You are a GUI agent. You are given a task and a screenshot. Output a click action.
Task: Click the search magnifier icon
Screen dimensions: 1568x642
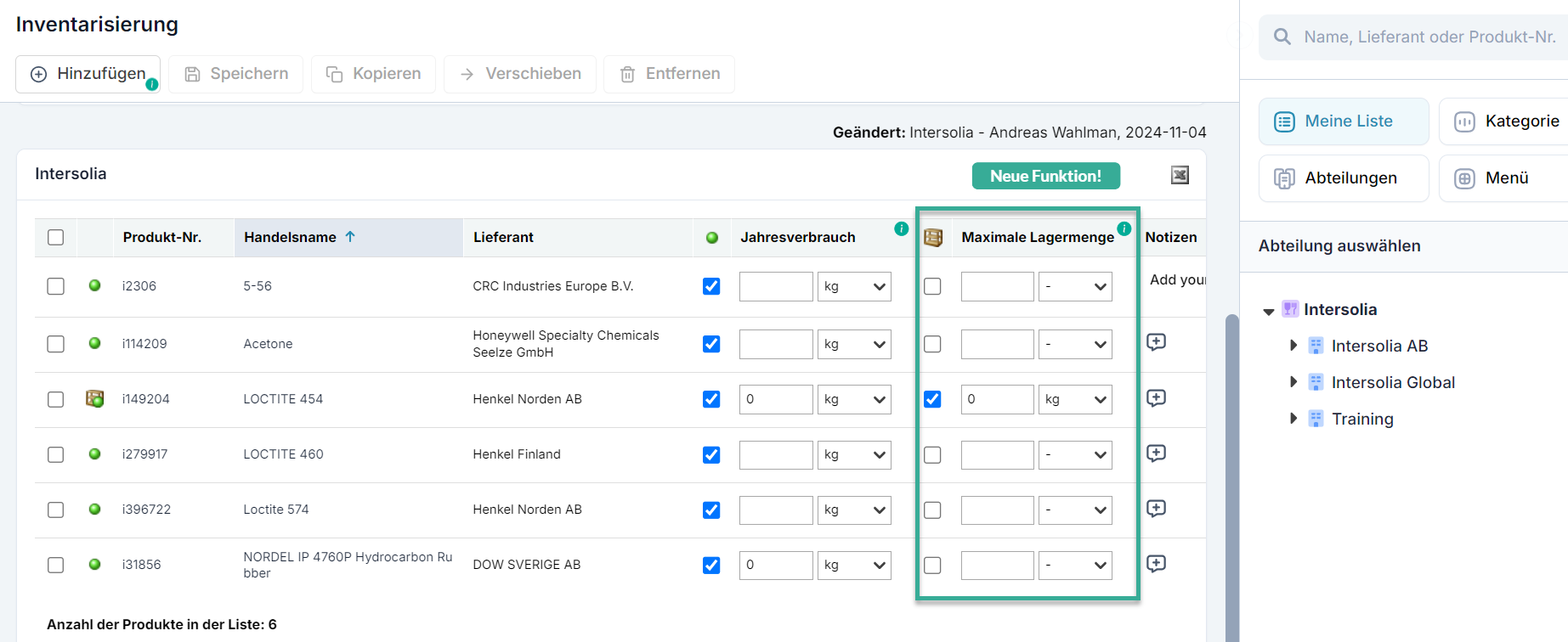(x=1282, y=37)
